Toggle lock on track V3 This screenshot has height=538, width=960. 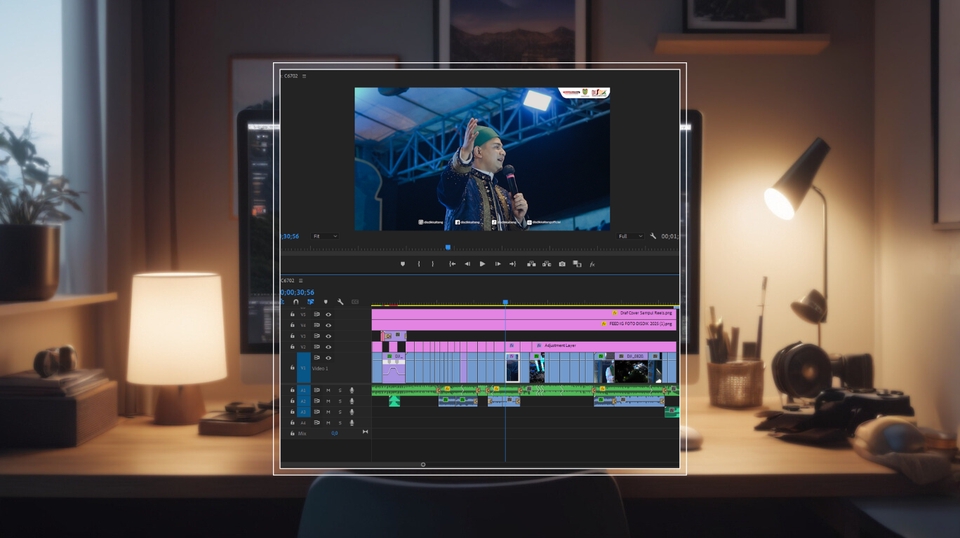(292, 336)
